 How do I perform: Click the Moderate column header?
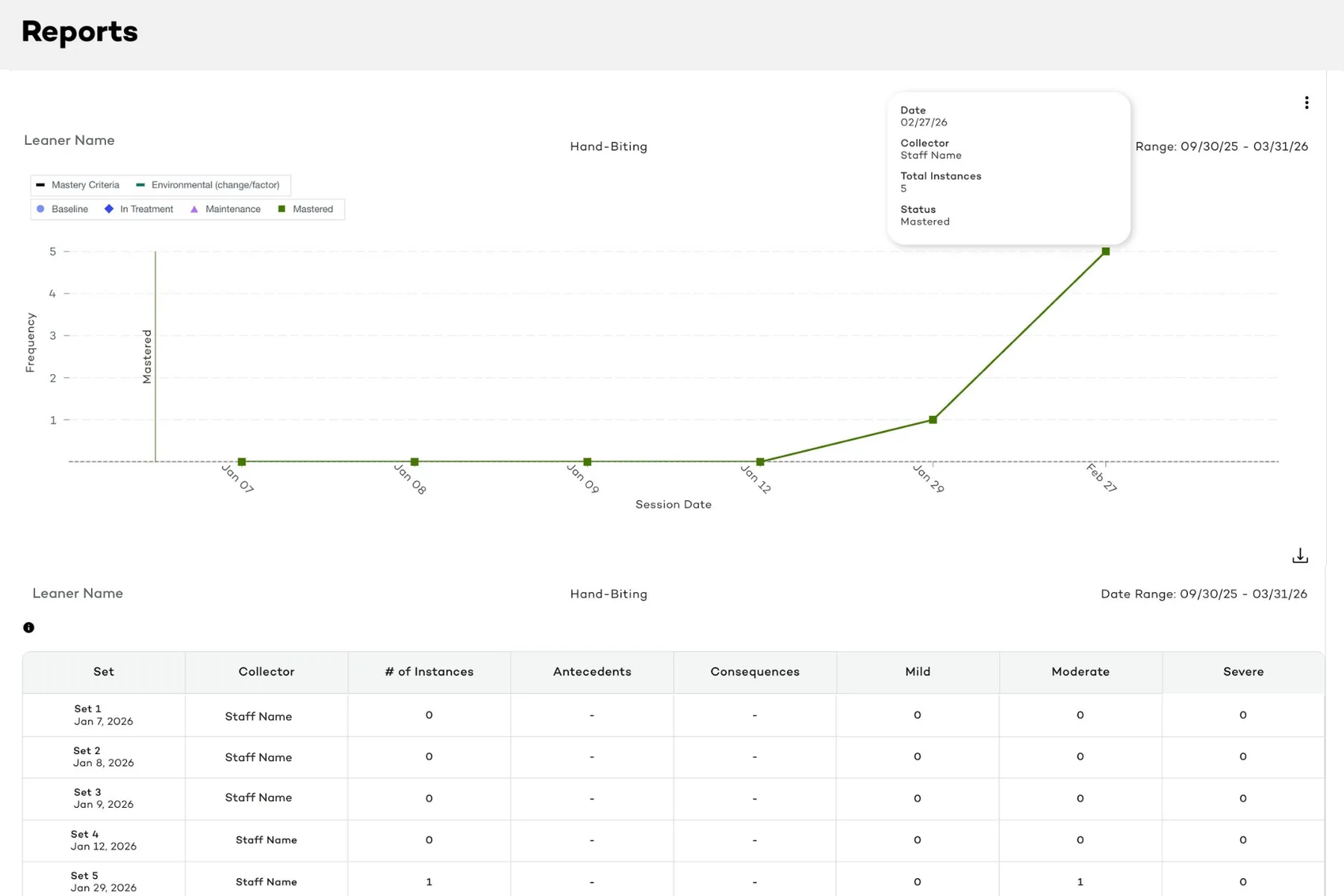point(1080,672)
